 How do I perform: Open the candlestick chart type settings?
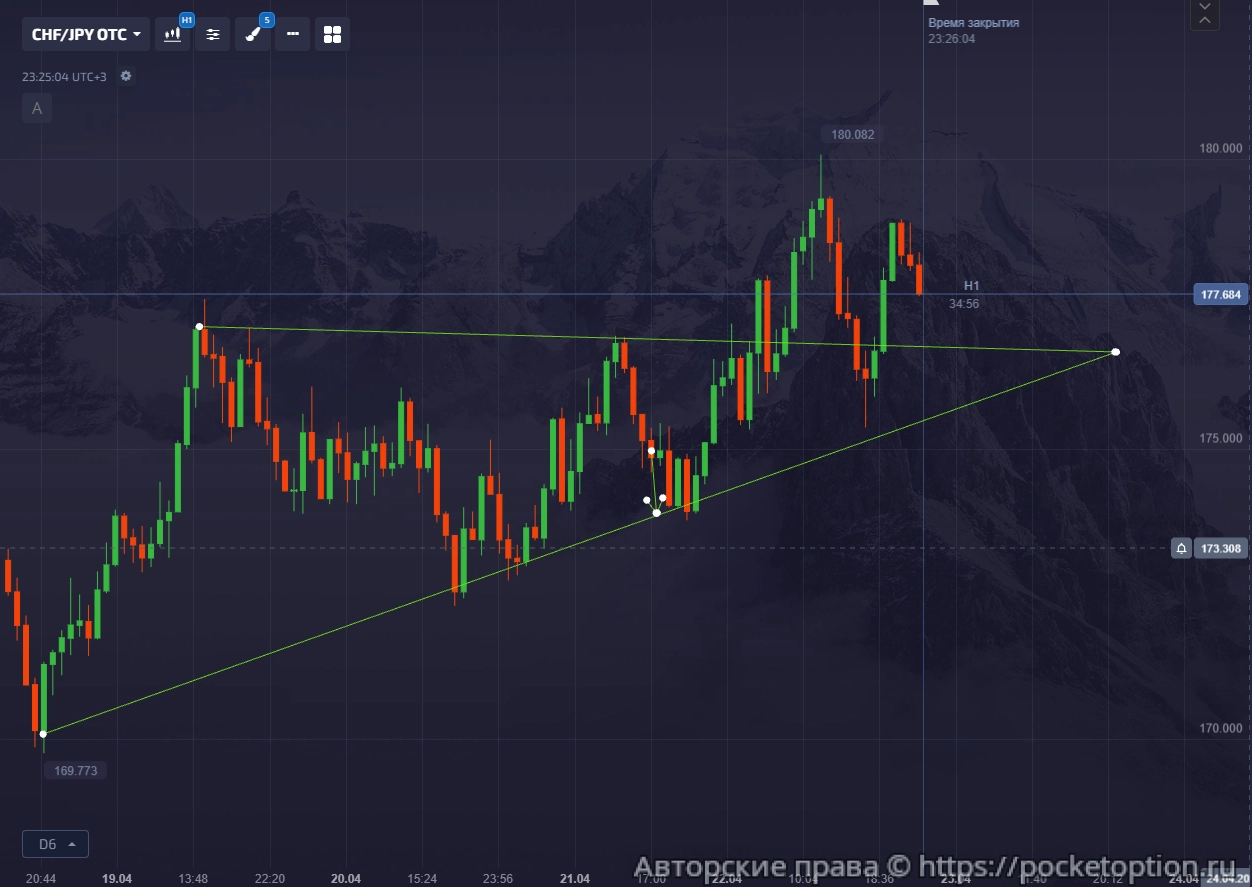pos(173,34)
